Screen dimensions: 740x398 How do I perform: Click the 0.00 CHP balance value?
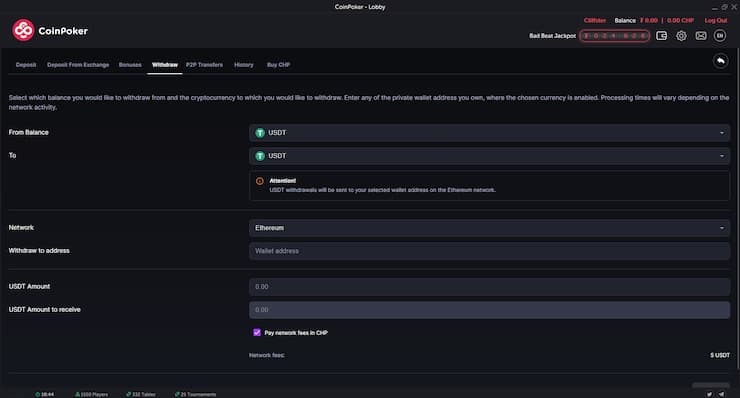(680, 20)
